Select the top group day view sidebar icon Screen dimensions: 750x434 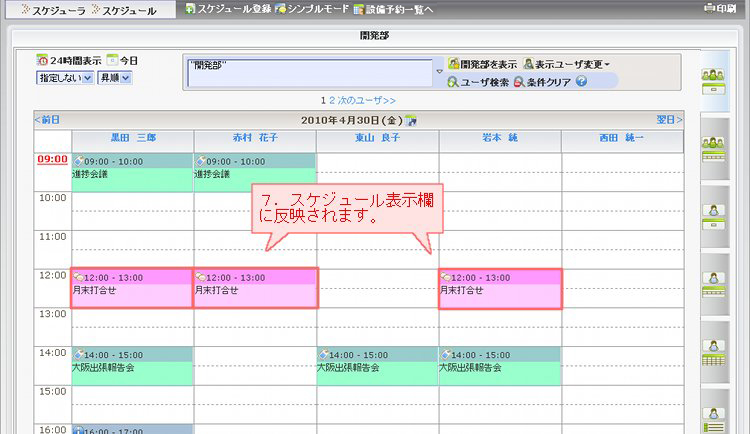point(713,81)
